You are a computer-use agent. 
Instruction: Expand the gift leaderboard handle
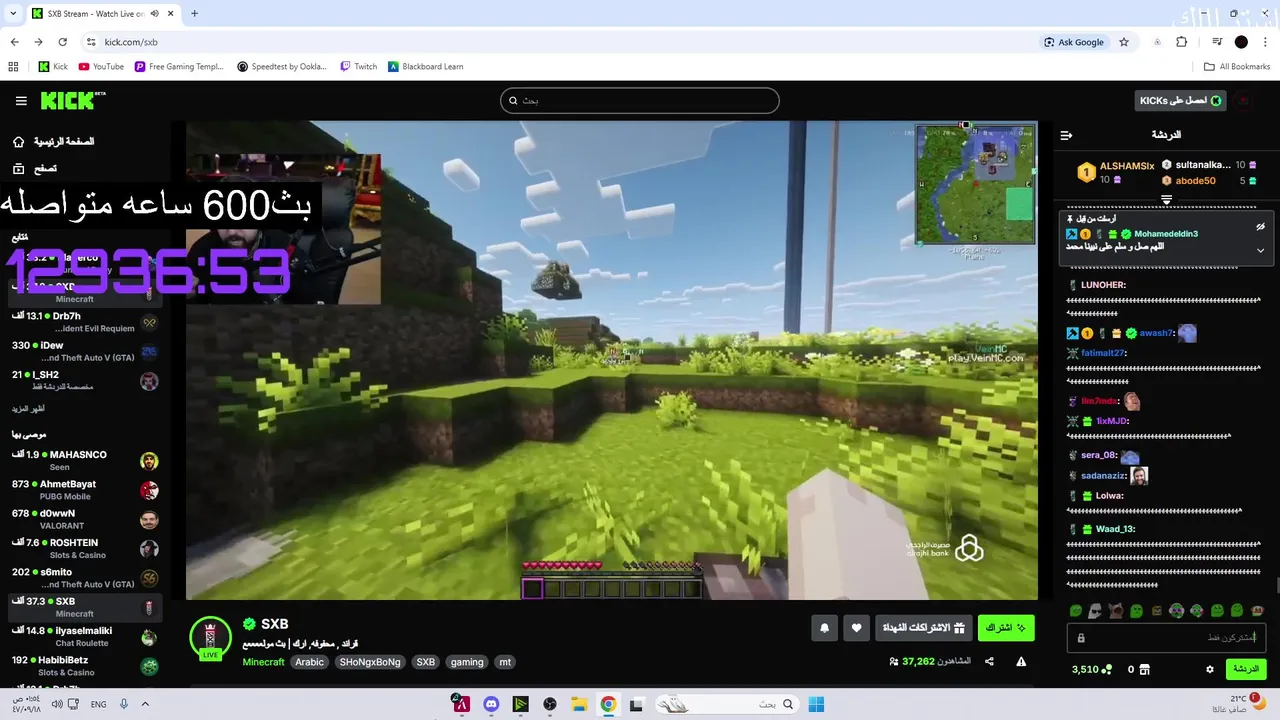pos(1166,200)
